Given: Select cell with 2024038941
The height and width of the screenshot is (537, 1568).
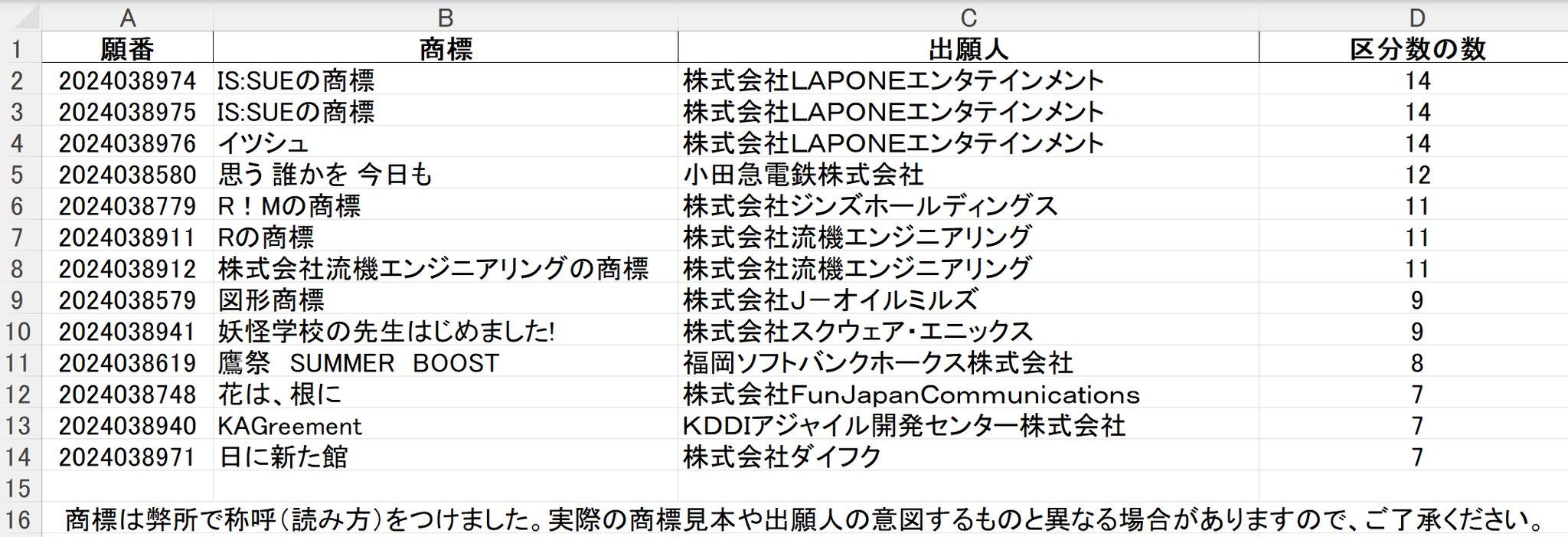Looking at the screenshot, I should tap(128, 332).
